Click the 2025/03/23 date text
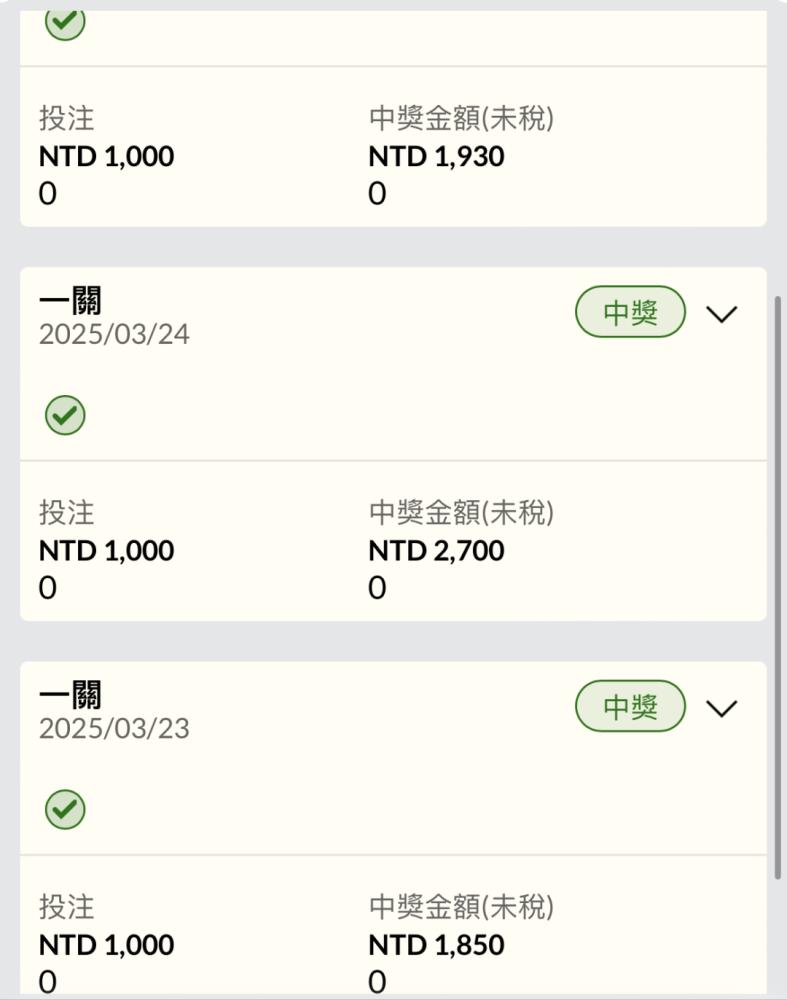The width and height of the screenshot is (787, 1000). (114, 728)
